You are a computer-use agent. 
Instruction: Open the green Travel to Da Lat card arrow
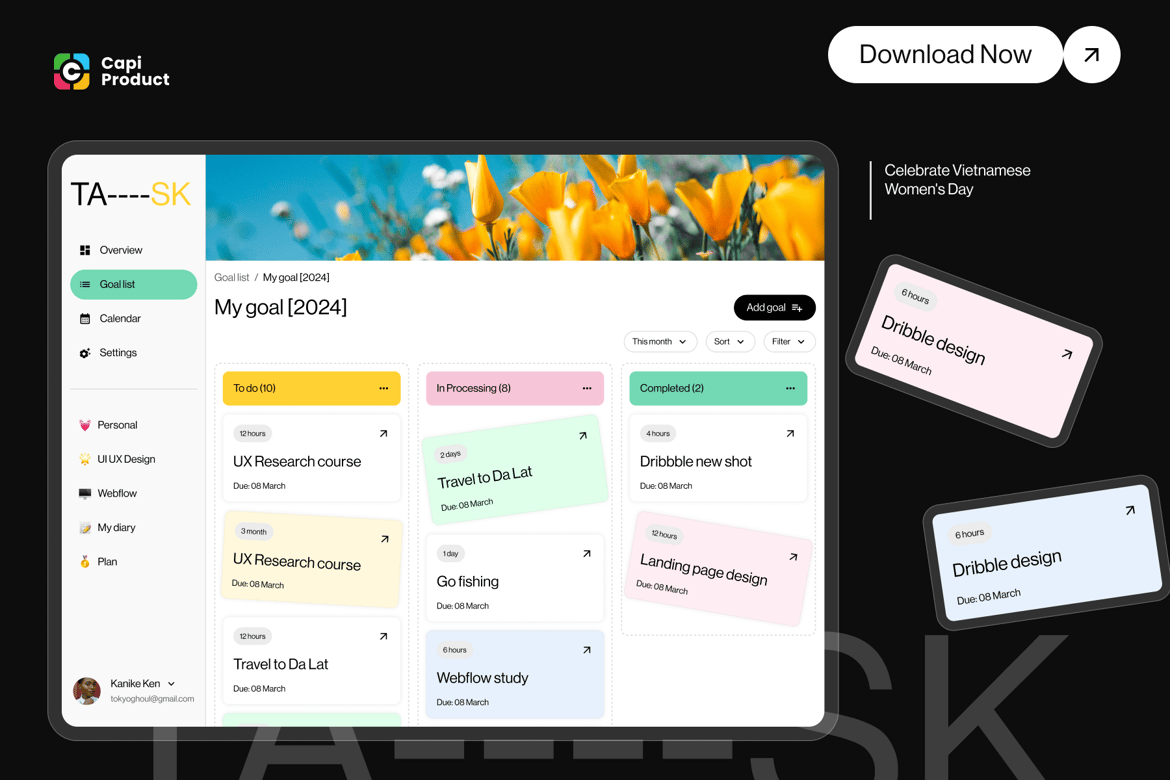tap(584, 436)
